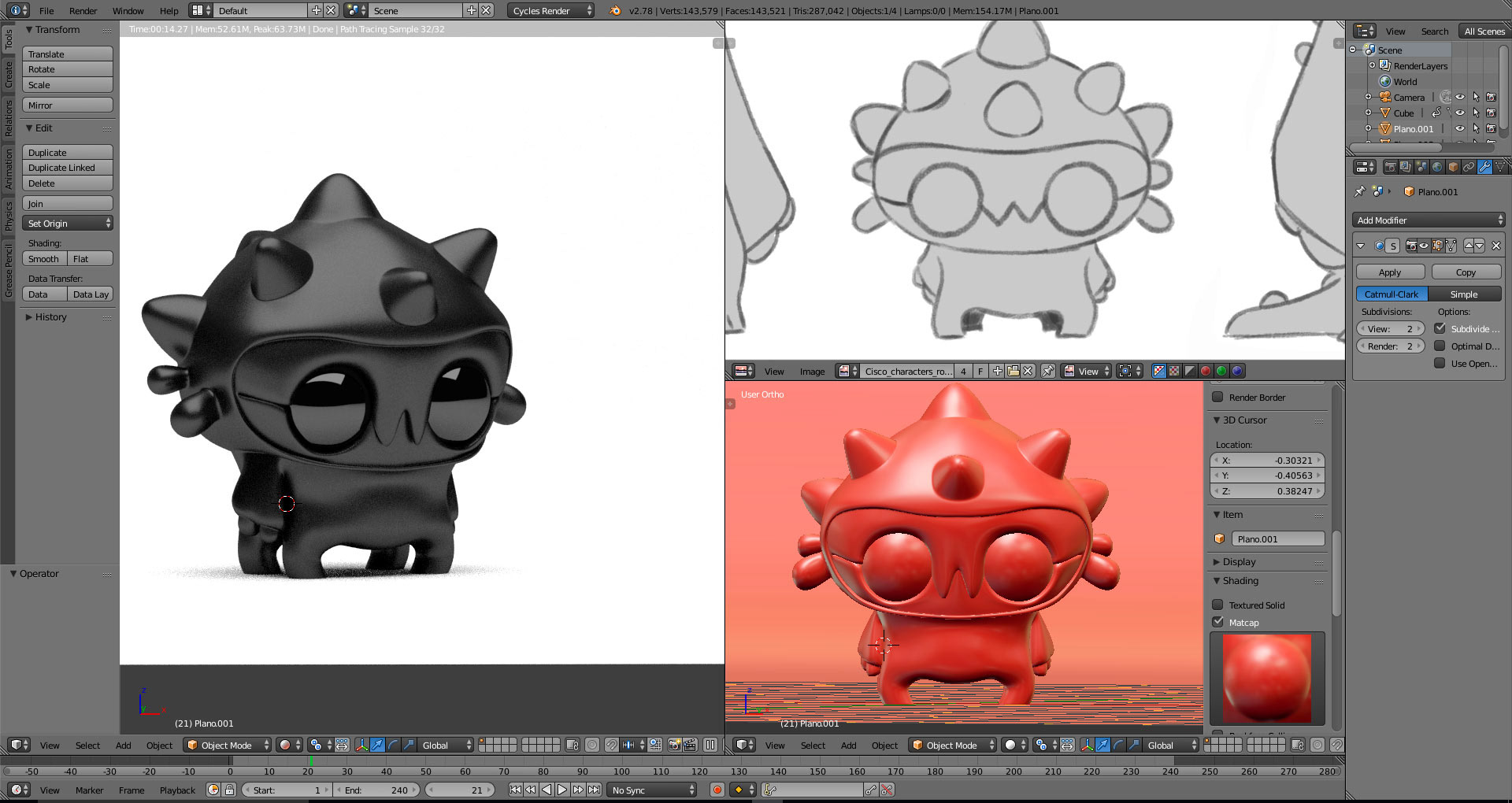Toggle Camera renderability in outliner
The width and height of the screenshot is (1512, 803).
[1492, 98]
